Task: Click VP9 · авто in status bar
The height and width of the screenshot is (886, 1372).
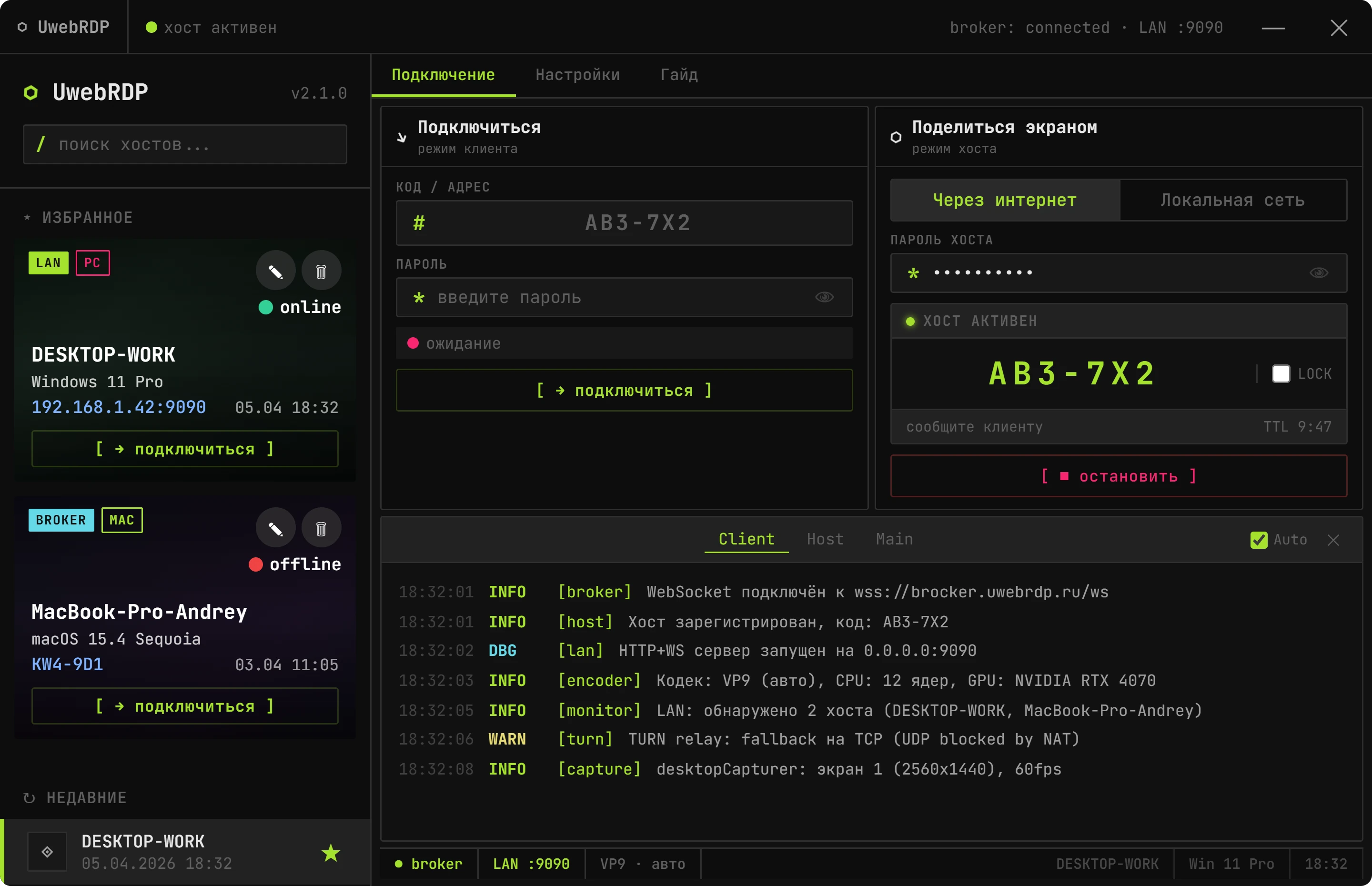Action: tap(643, 864)
